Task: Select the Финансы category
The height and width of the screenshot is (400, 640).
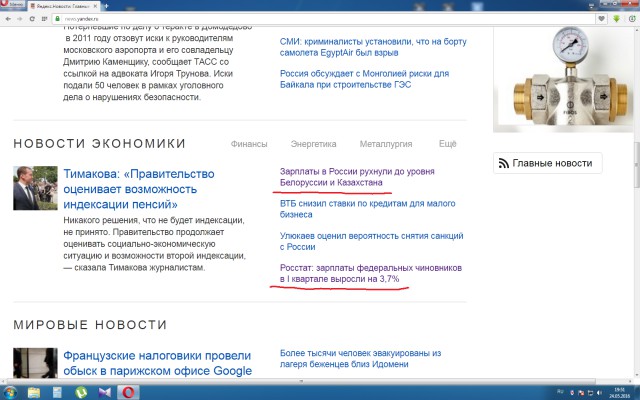Action: click(249, 144)
